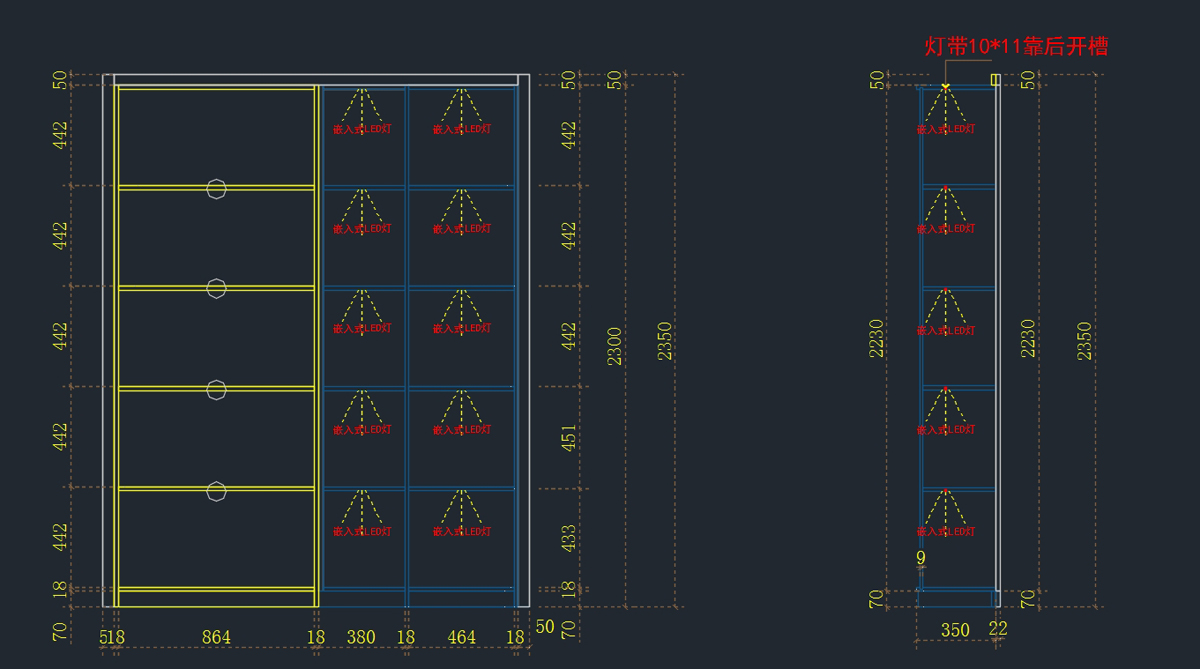Select the top-left 嵌入式LED灯 label in the front view

(362, 129)
